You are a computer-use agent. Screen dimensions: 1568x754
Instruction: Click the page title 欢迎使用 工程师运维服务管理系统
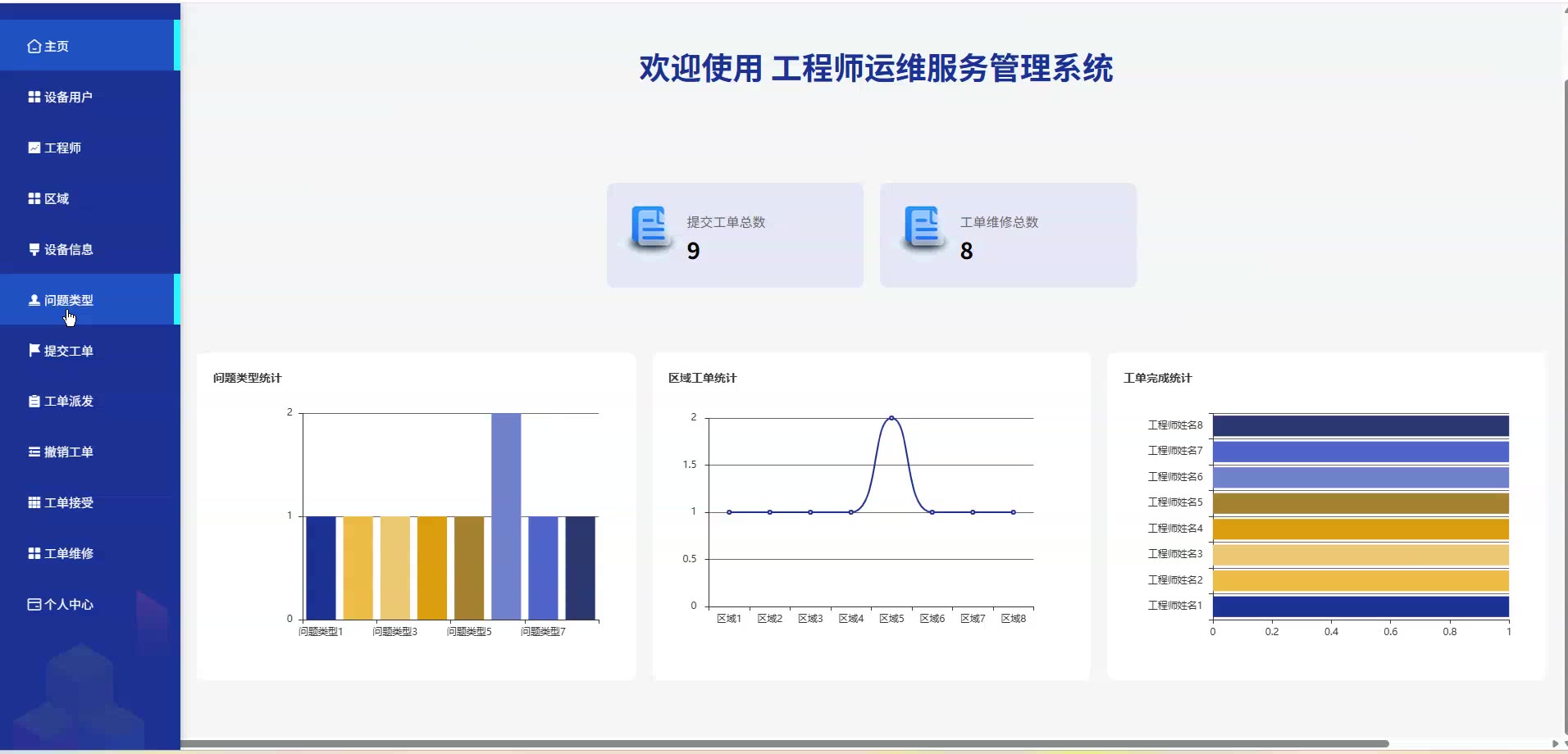[x=876, y=69]
